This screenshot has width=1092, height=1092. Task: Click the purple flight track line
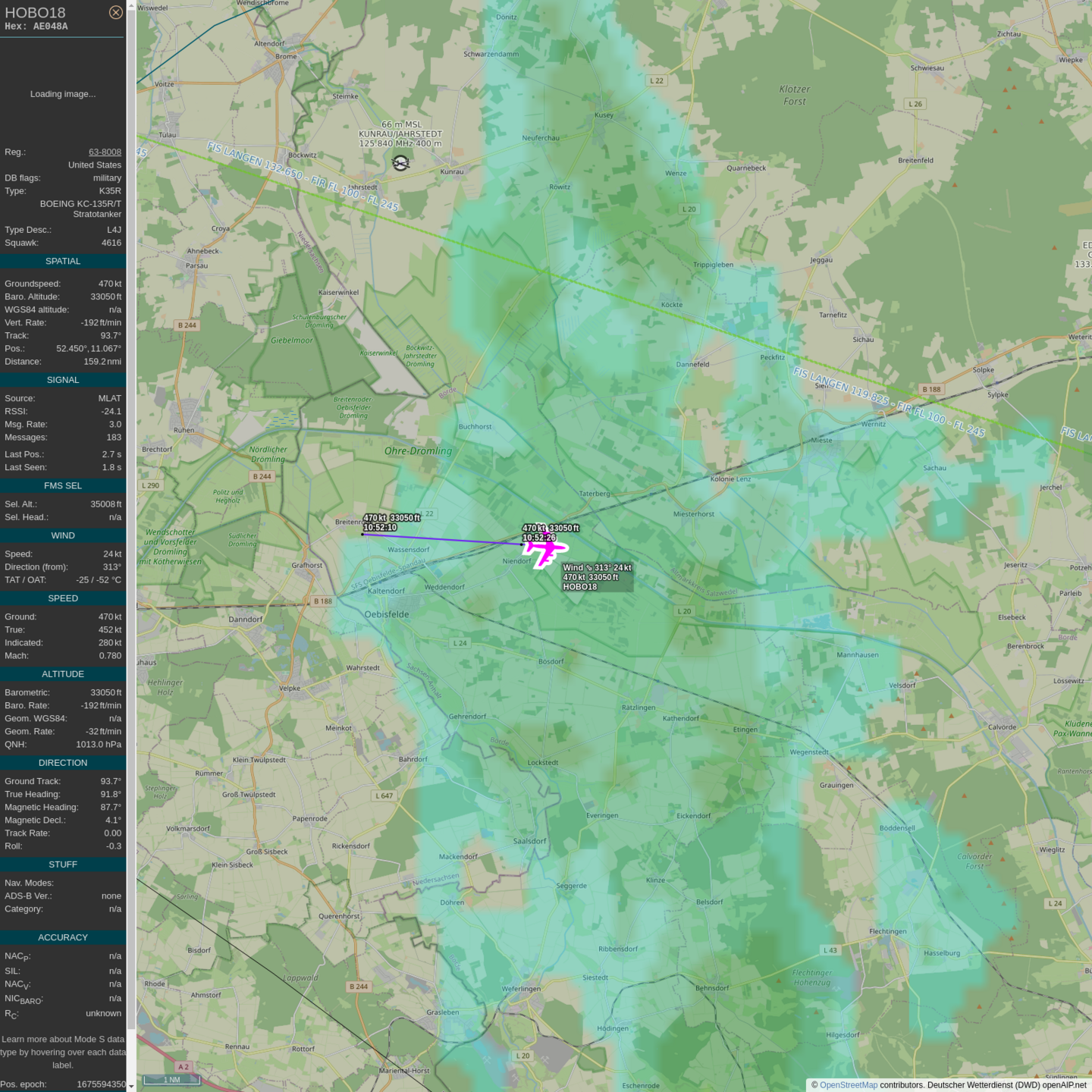440,539
